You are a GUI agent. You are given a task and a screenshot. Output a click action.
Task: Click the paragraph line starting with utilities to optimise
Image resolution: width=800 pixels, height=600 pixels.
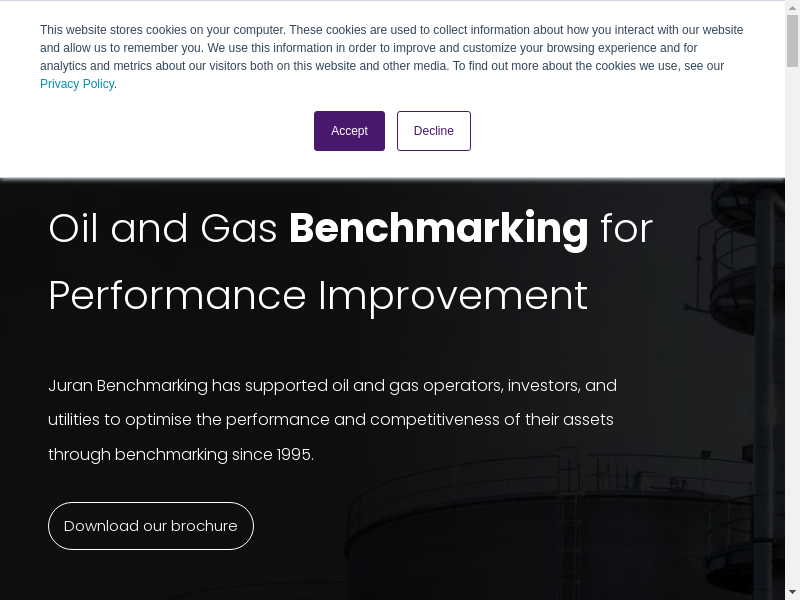point(330,420)
